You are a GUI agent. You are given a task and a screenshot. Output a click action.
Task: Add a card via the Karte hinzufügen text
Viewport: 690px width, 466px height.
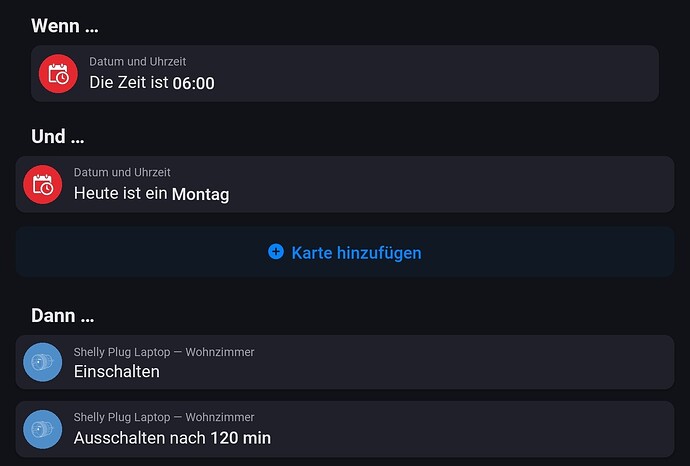tap(356, 253)
